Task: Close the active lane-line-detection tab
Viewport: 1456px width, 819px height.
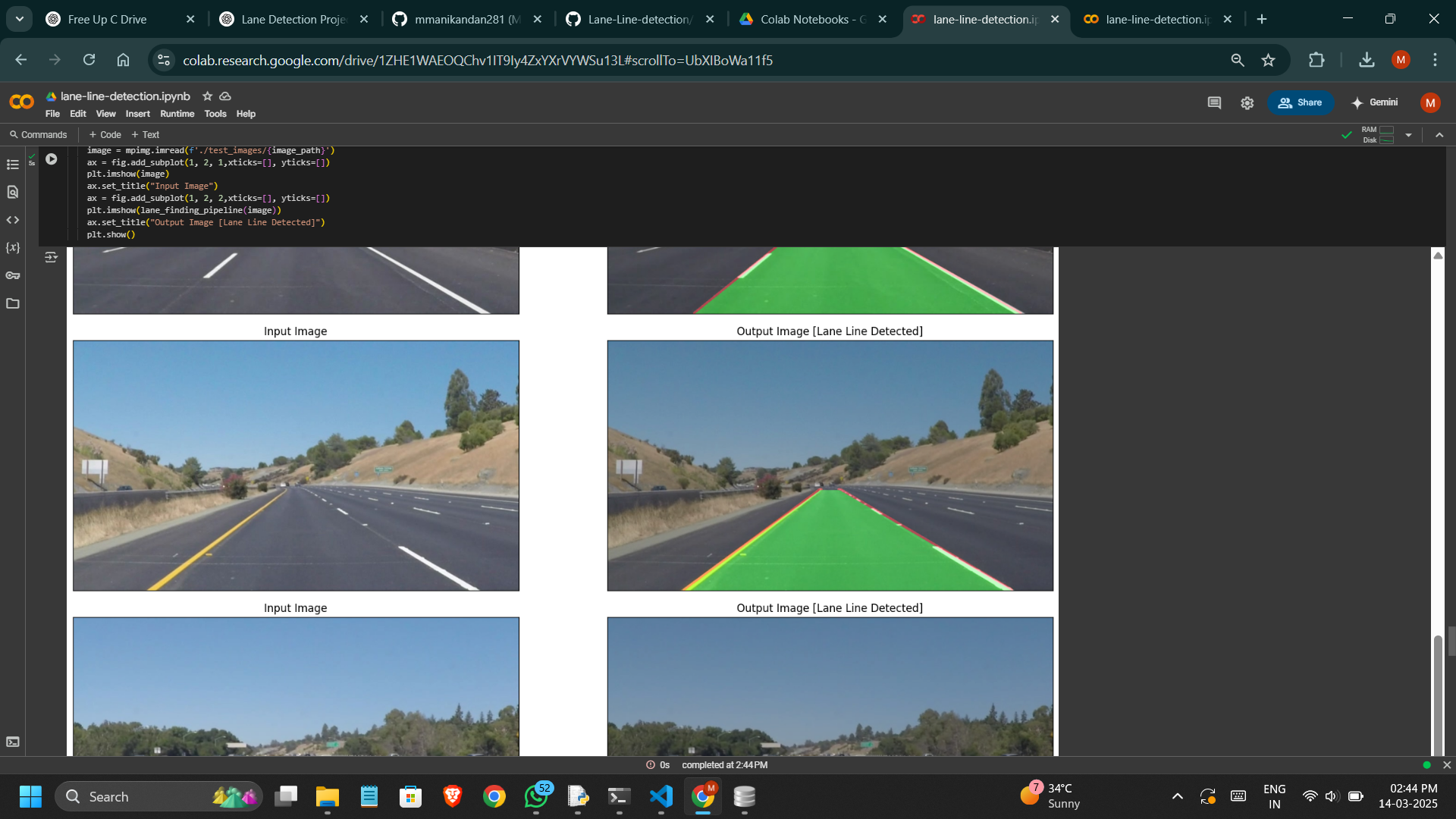Action: (x=1055, y=20)
